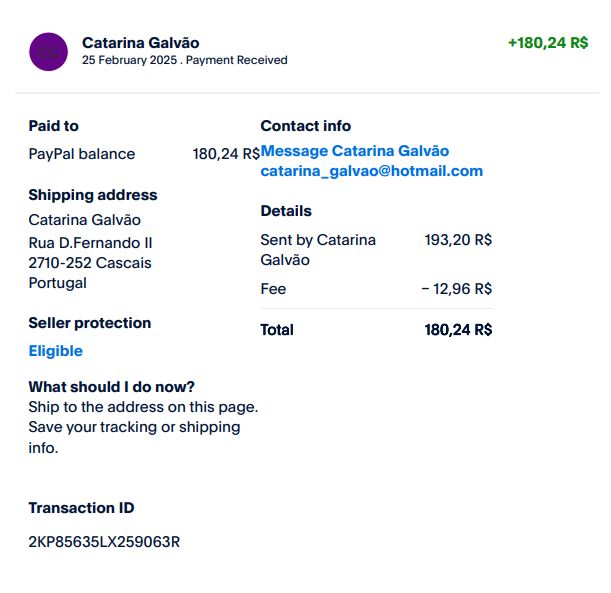Select the Rua D.Fernando II address line
The image size is (611, 593).
[90, 243]
